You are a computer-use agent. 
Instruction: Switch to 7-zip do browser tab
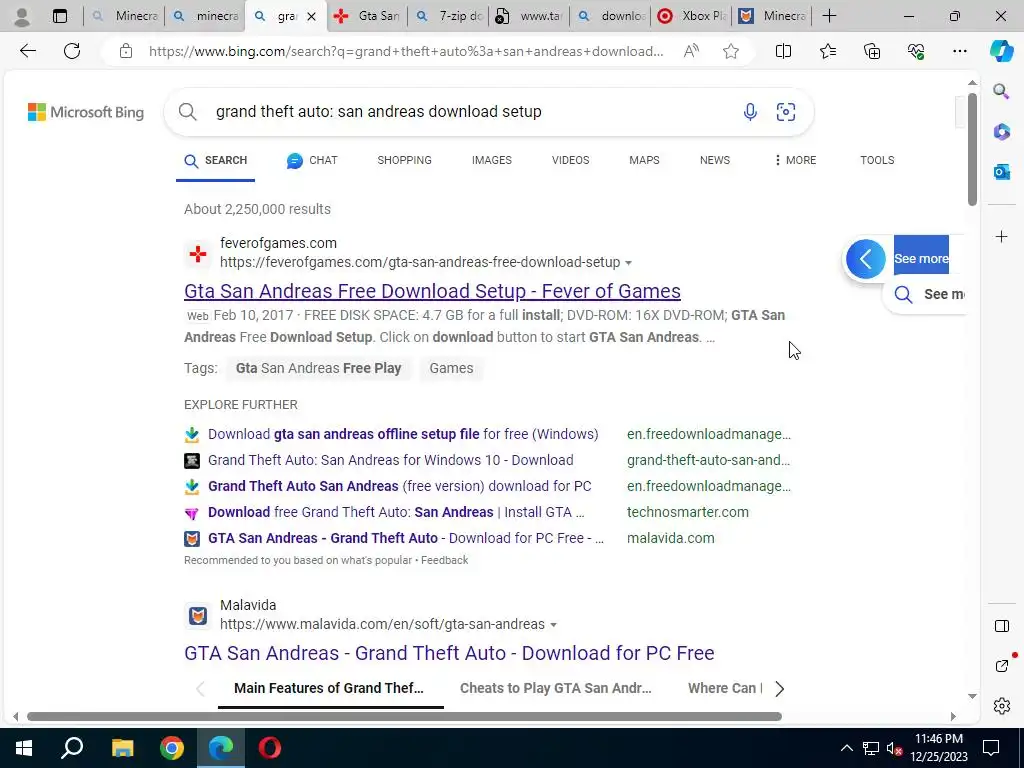tap(449, 16)
